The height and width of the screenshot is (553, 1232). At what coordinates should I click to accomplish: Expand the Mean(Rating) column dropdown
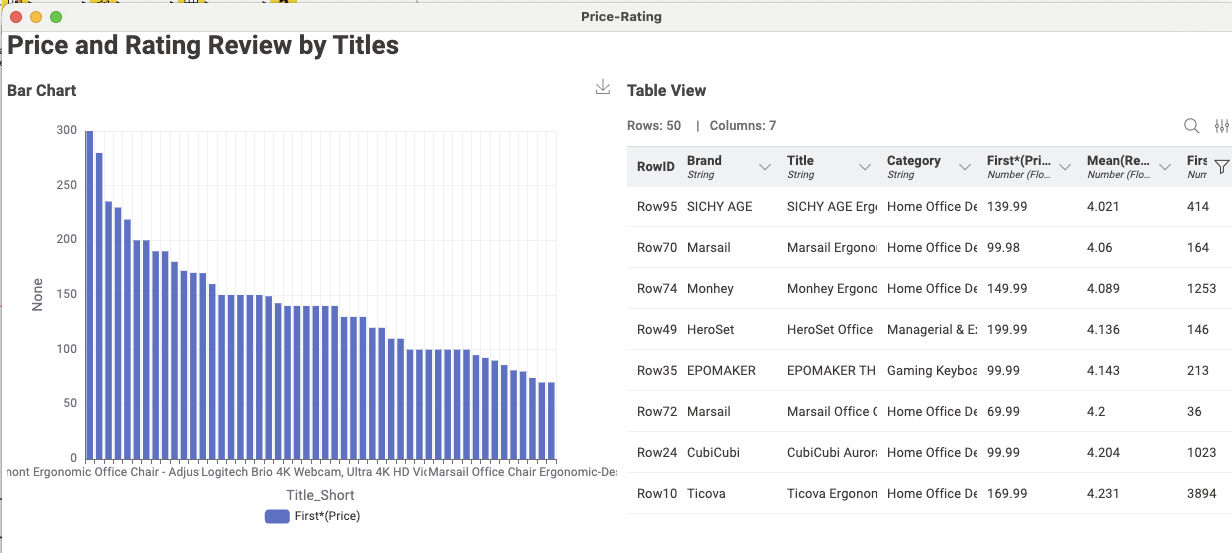pyautogui.click(x=1165, y=167)
